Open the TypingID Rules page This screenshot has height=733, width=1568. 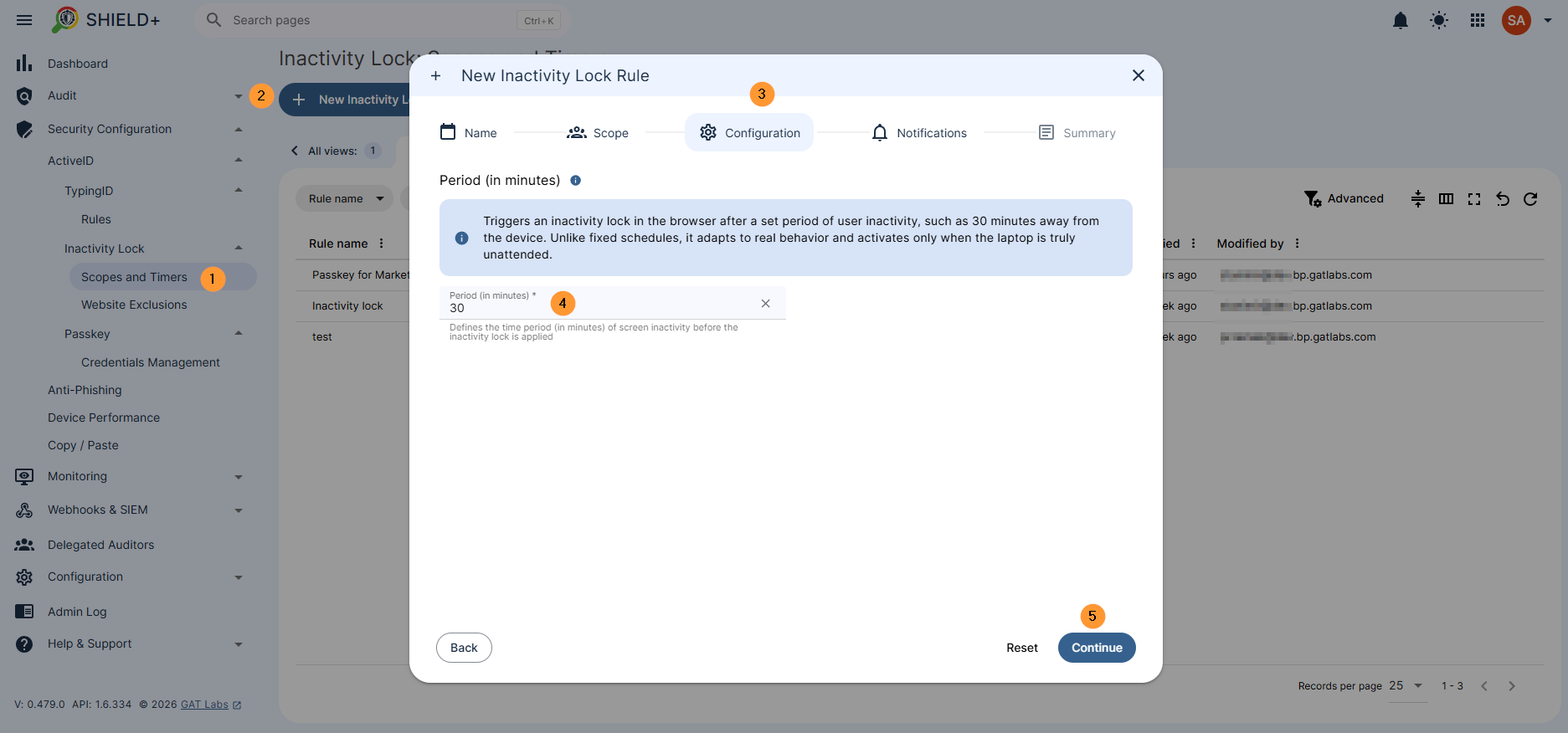pyautogui.click(x=96, y=219)
